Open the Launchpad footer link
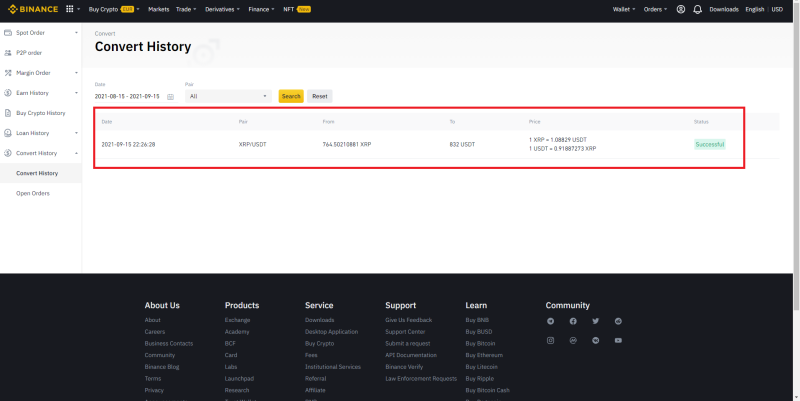Image resolution: width=800 pixels, height=401 pixels. (x=239, y=379)
